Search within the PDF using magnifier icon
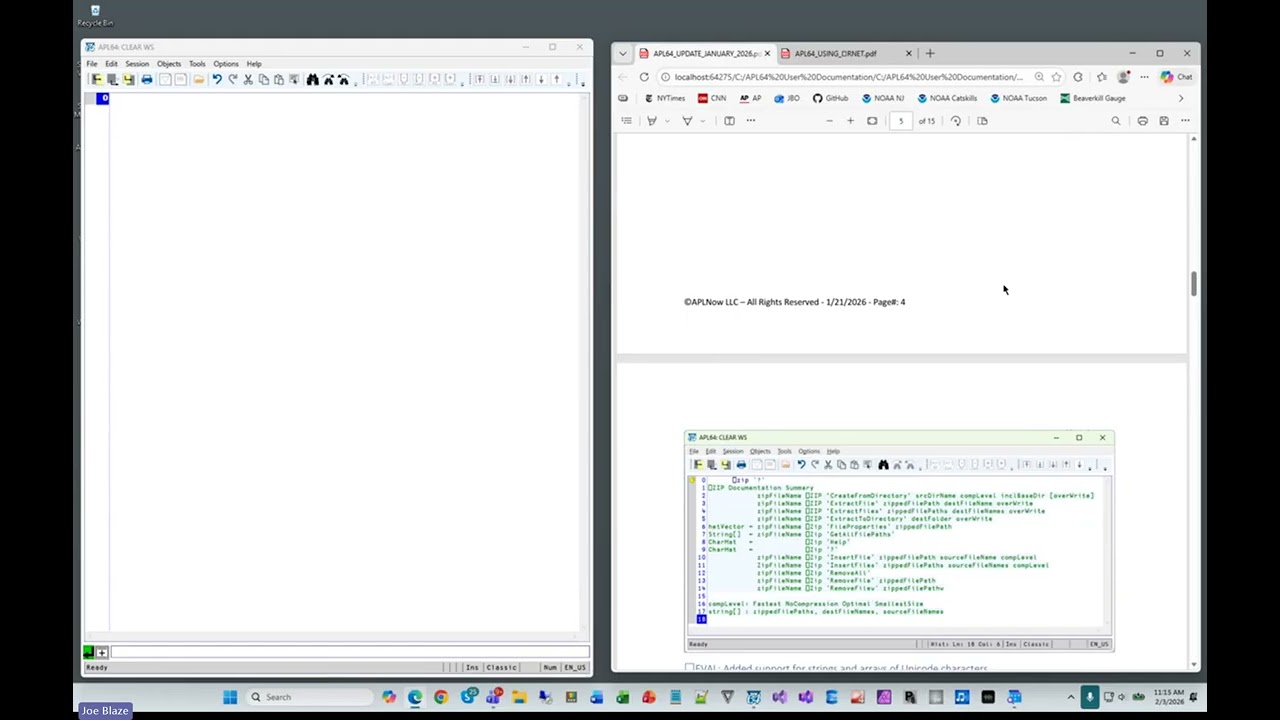1280x720 pixels. (x=1116, y=121)
